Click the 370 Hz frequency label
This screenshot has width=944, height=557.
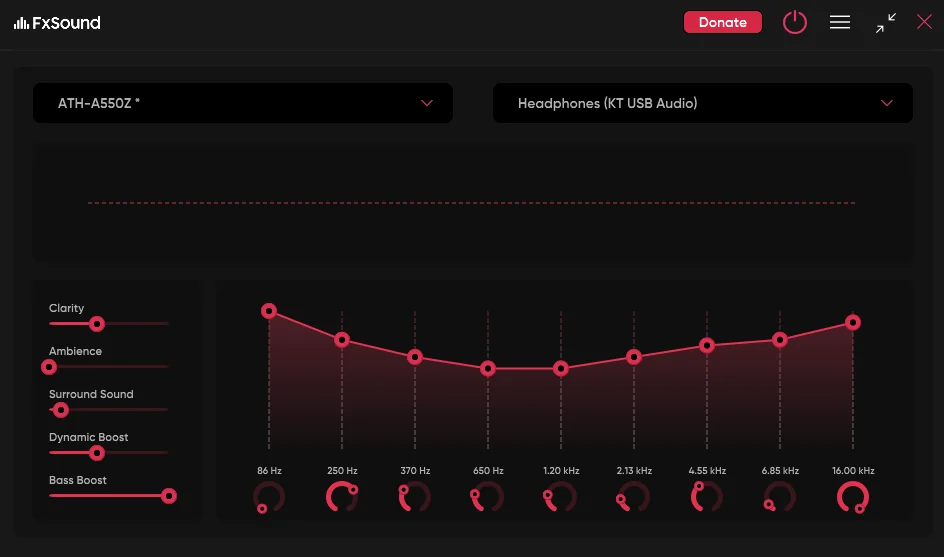coord(415,470)
